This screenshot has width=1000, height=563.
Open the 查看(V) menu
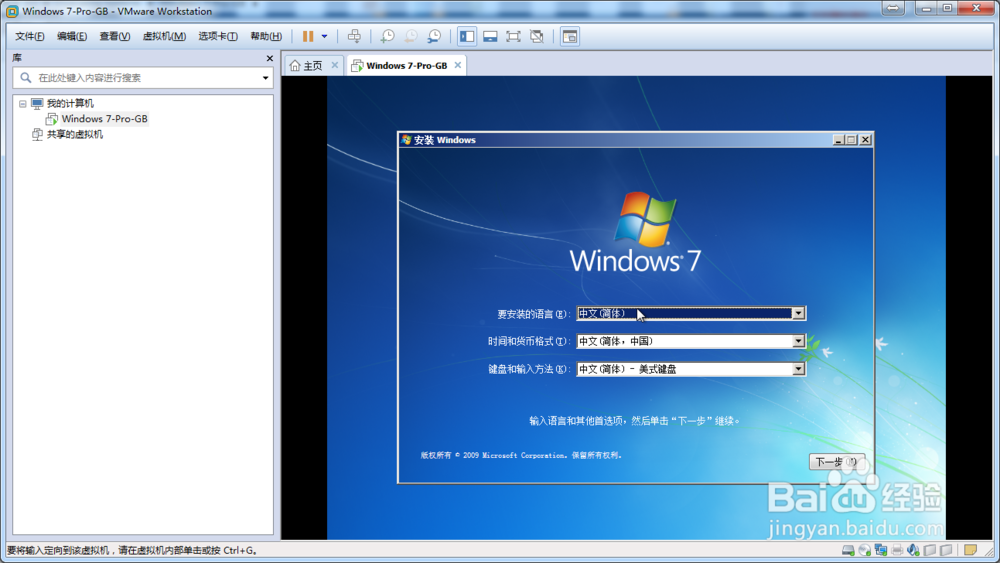pyautogui.click(x=115, y=36)
